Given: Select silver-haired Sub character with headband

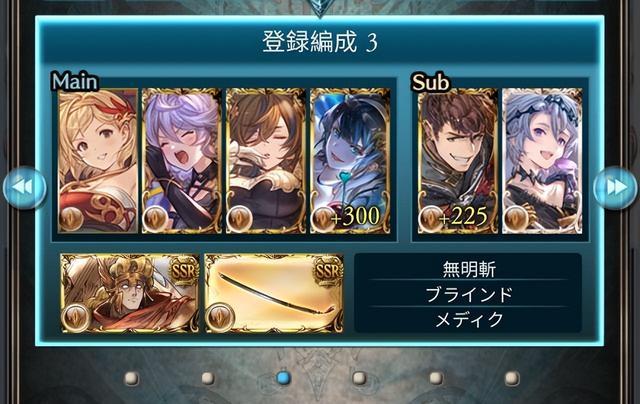Looking at the screenshot, I should click(542, 161).
